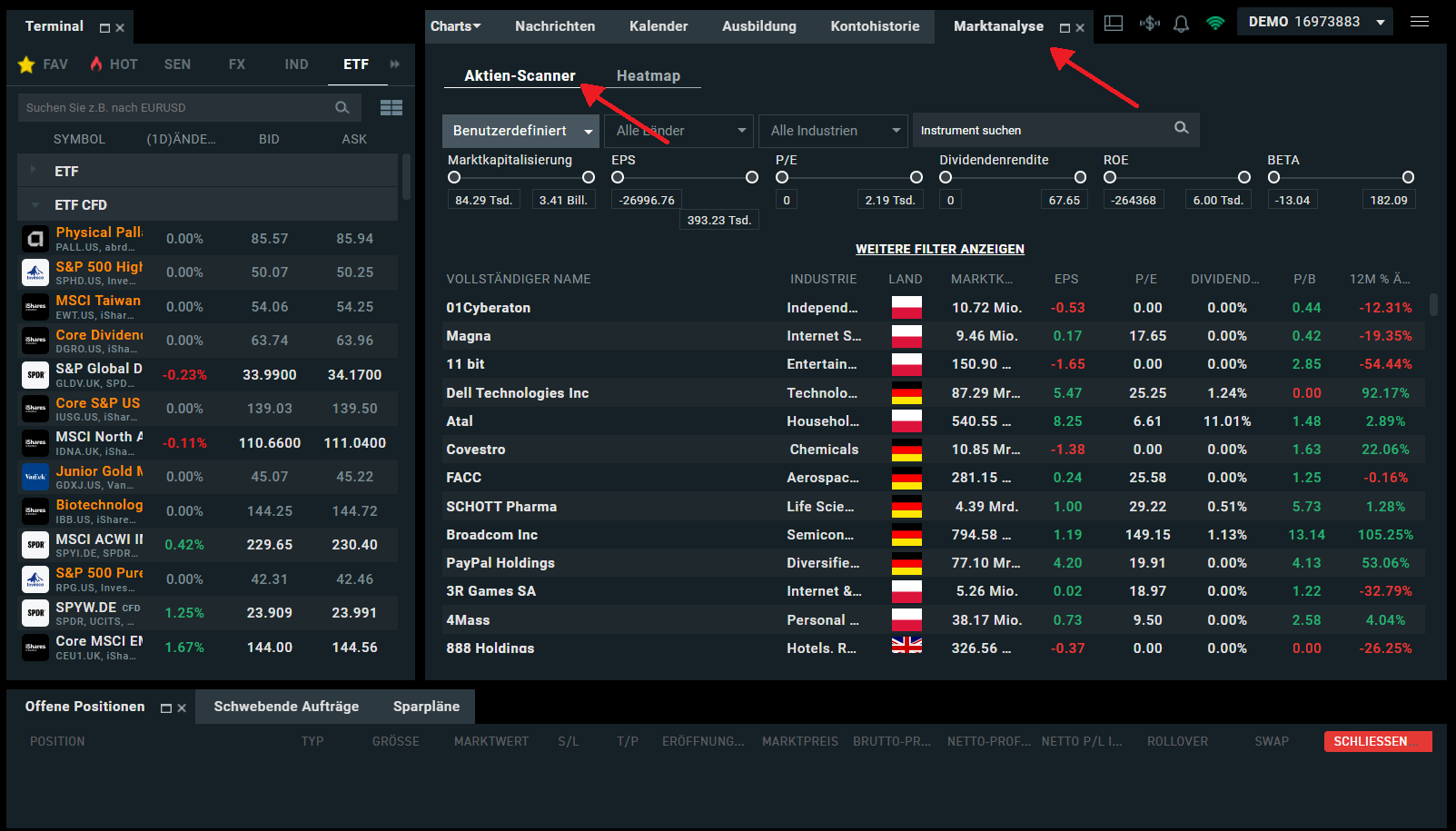The width and height of the screenshot is (1456, 831).
Task: Open the hamburger menu
Action: [x=1419, y=21]
